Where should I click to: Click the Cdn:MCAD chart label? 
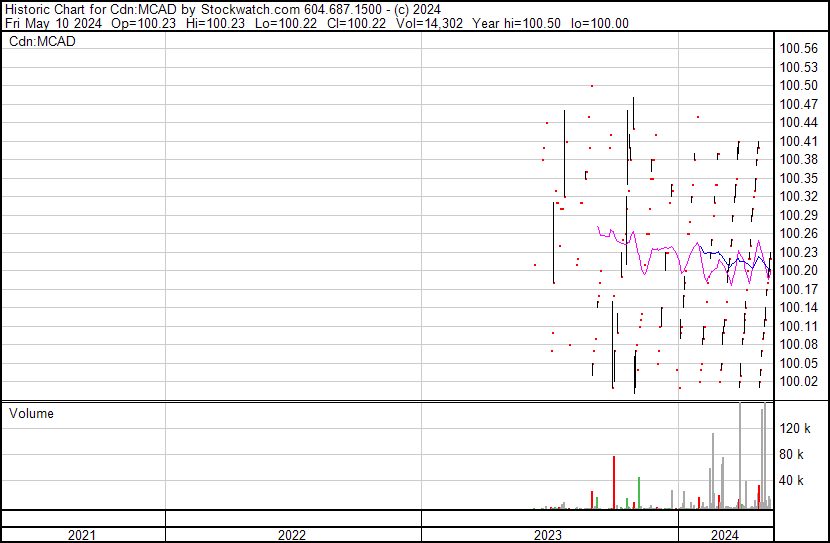coord(42,41)
